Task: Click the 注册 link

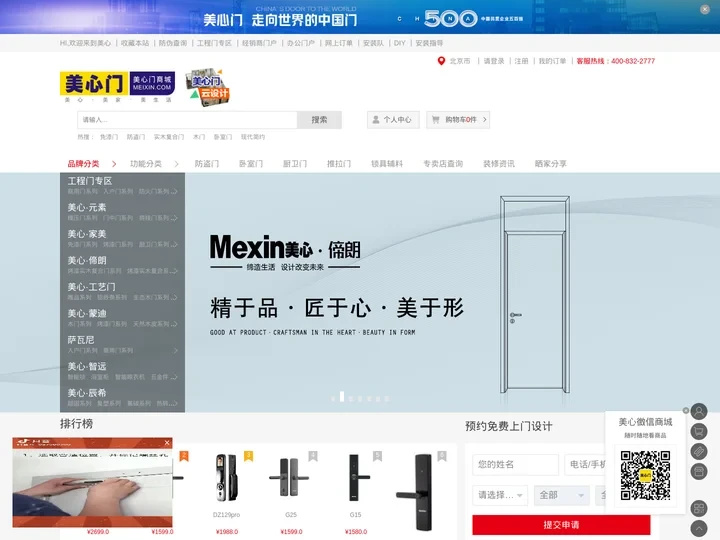Action: click(x=521, y=61)
